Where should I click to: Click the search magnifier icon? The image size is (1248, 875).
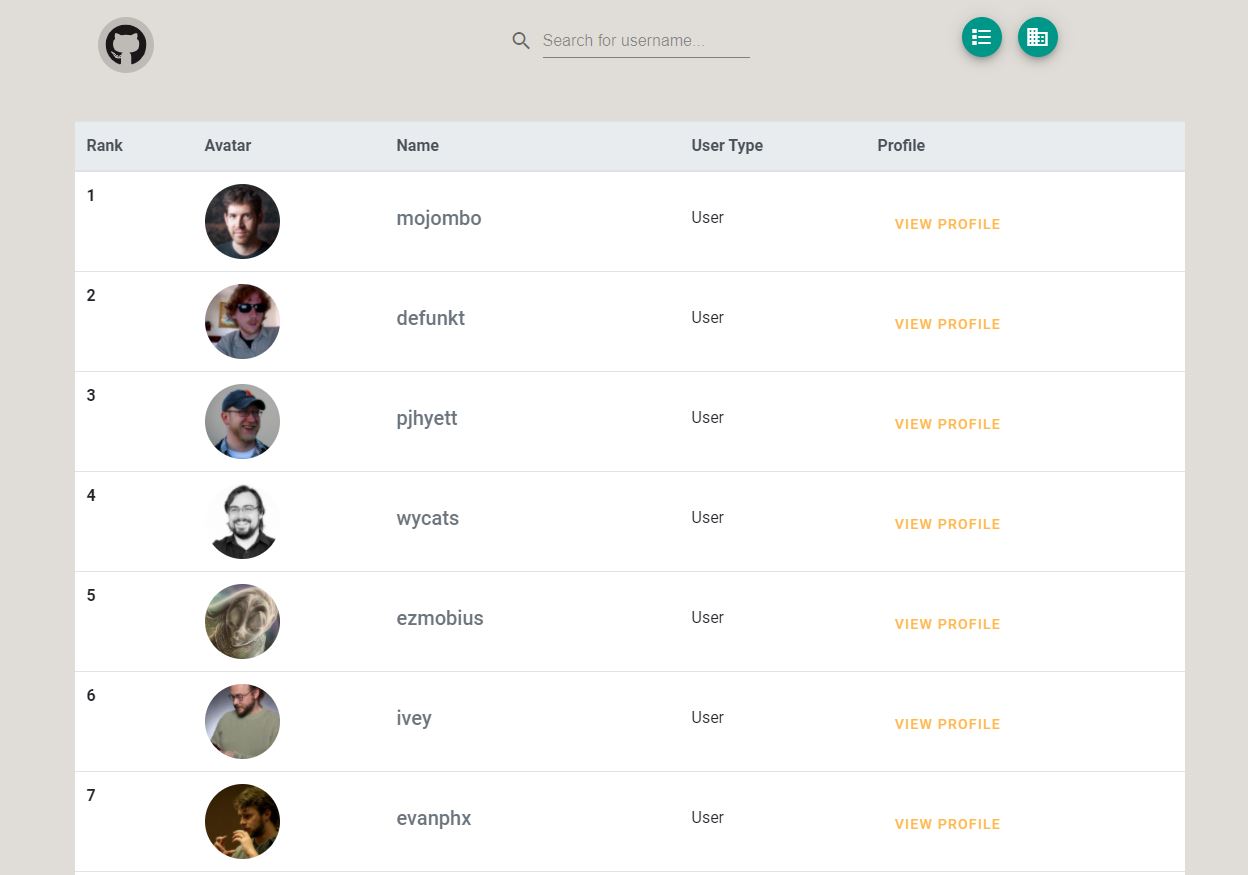521,41
